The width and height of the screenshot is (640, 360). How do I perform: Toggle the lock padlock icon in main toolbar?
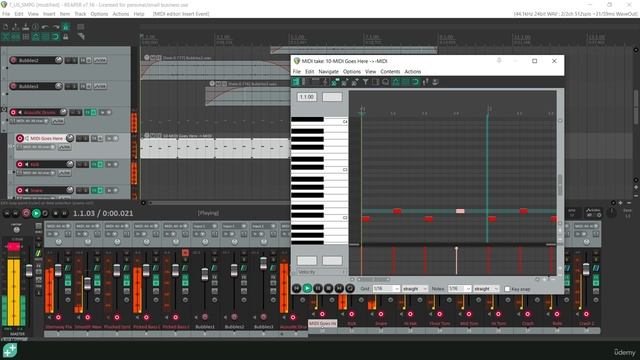66,37
